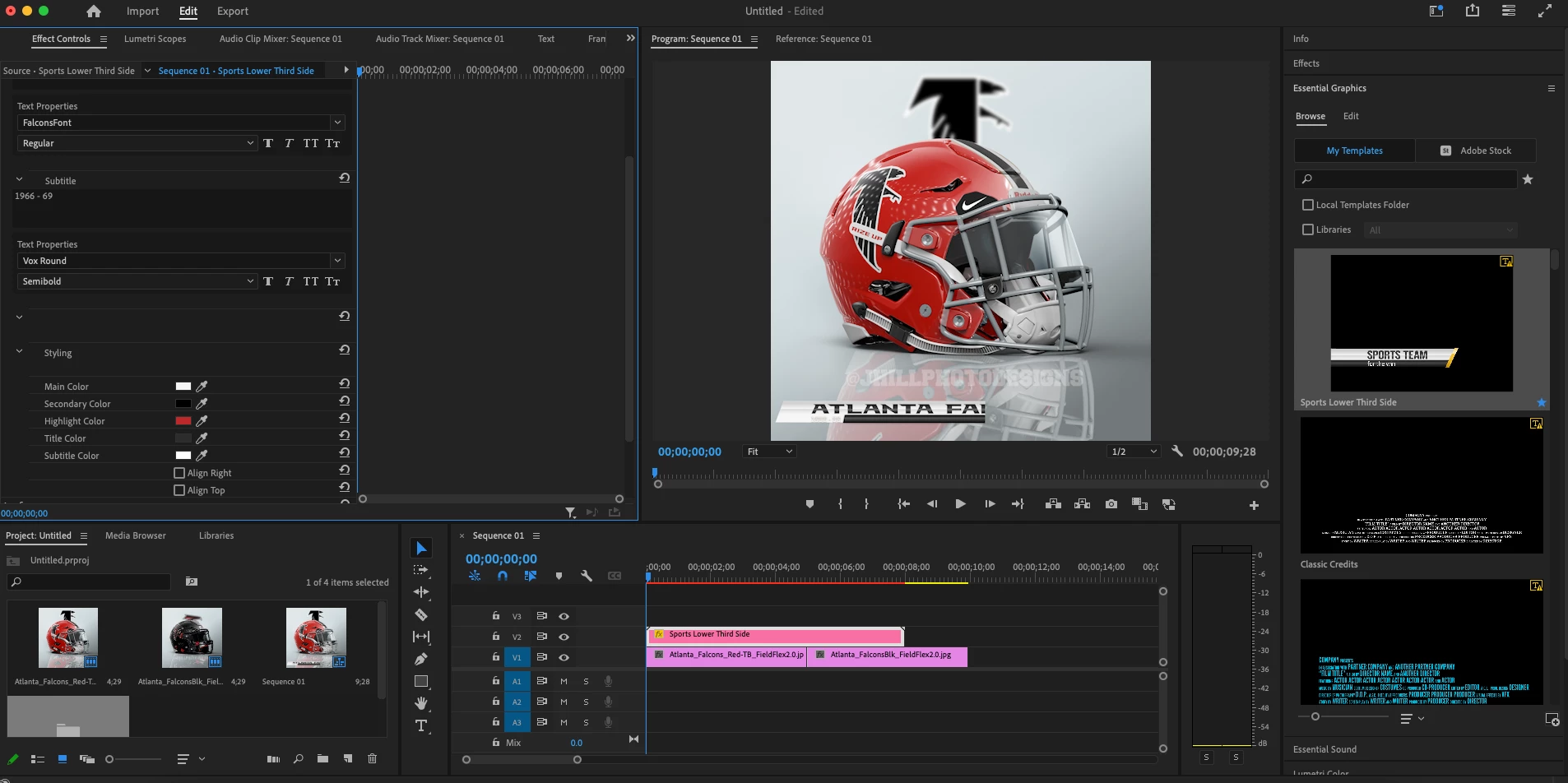Create a new bin in Project panel
1568x783 pixels.
point(322,758)
